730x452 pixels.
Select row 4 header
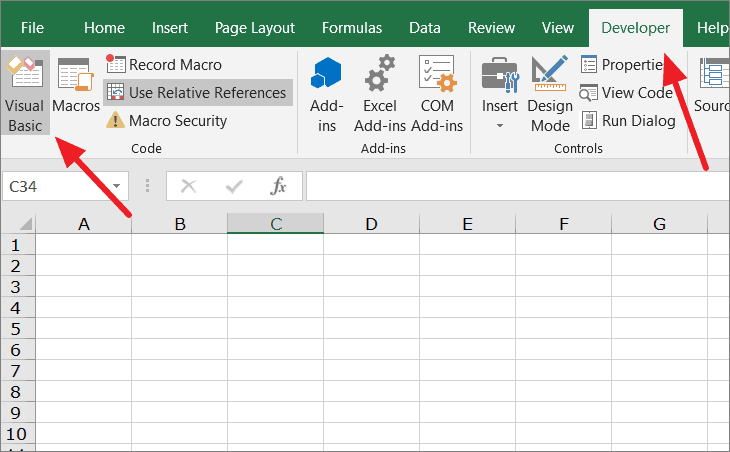pyautogui.click(x=18, y=307)
